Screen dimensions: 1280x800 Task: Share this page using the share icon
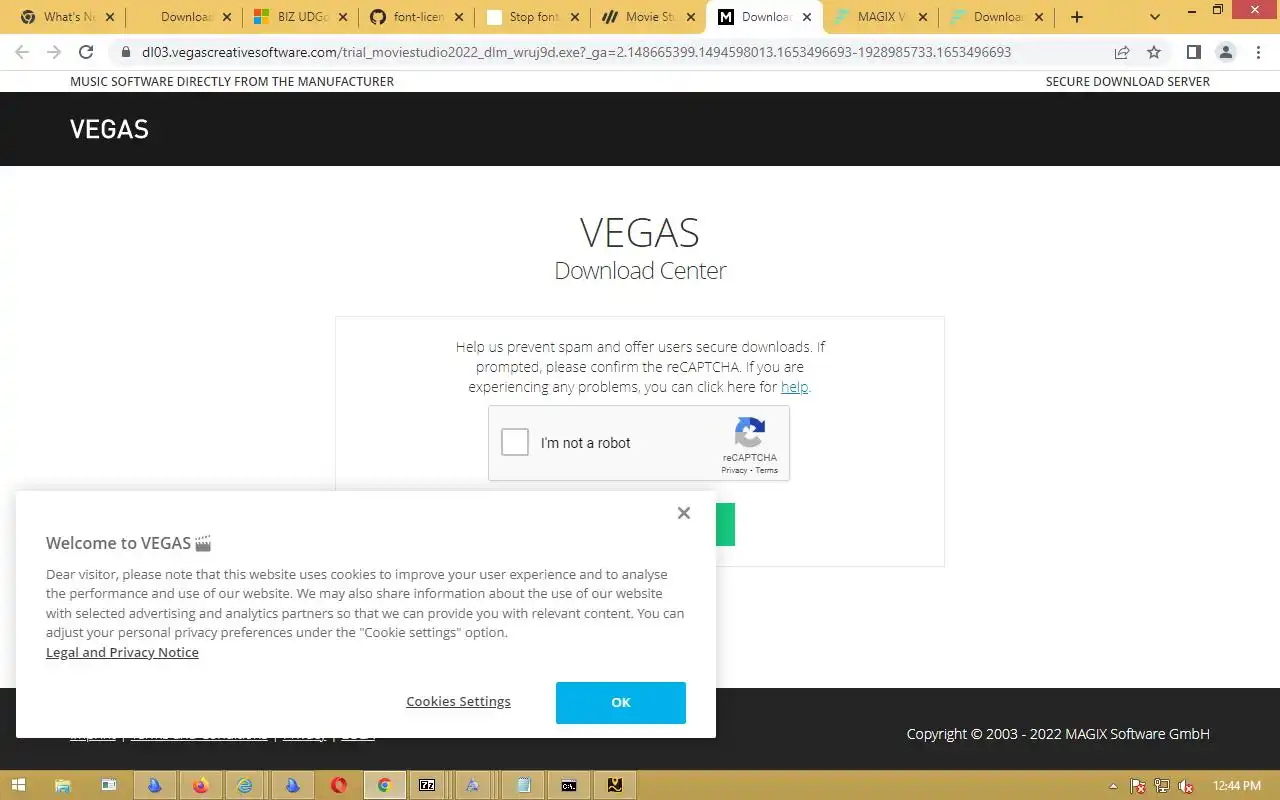[1122, 52]
